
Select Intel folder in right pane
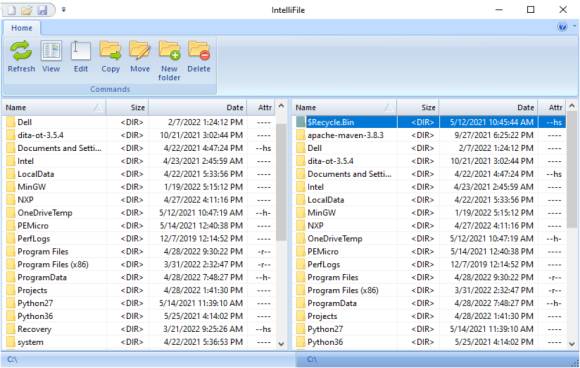tap(431, 187)
